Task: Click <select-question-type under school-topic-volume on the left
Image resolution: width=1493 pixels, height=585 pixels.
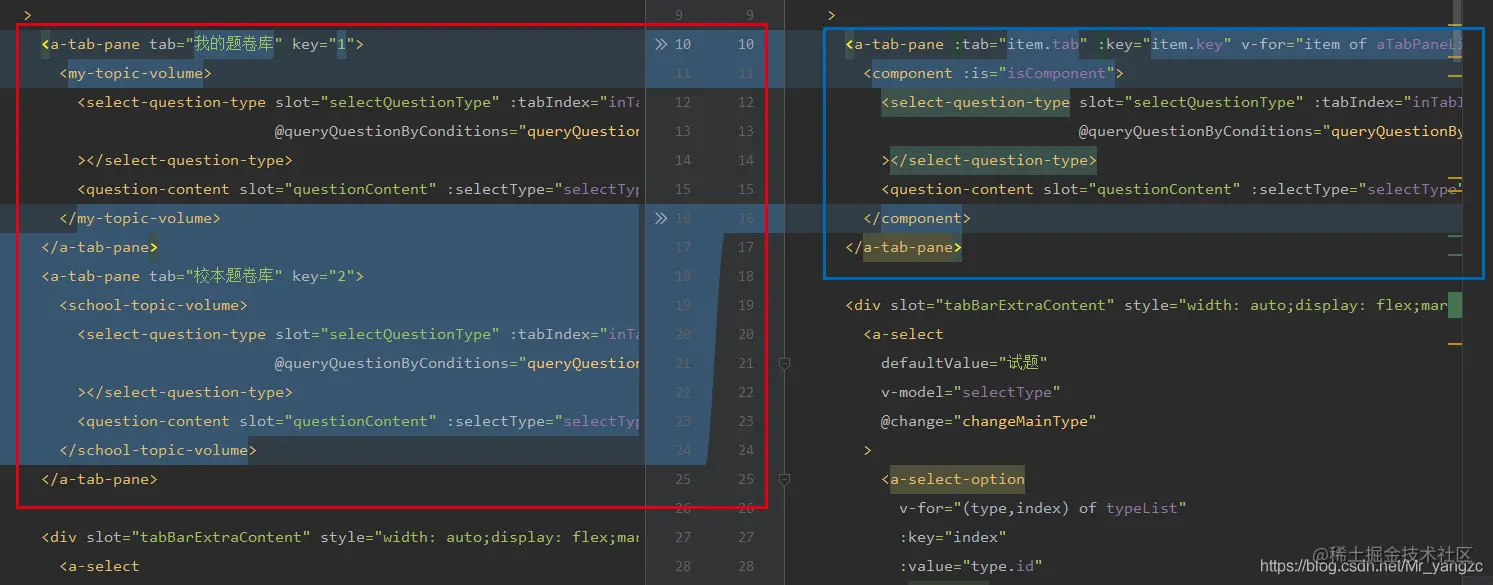Action: coord(172,334)
